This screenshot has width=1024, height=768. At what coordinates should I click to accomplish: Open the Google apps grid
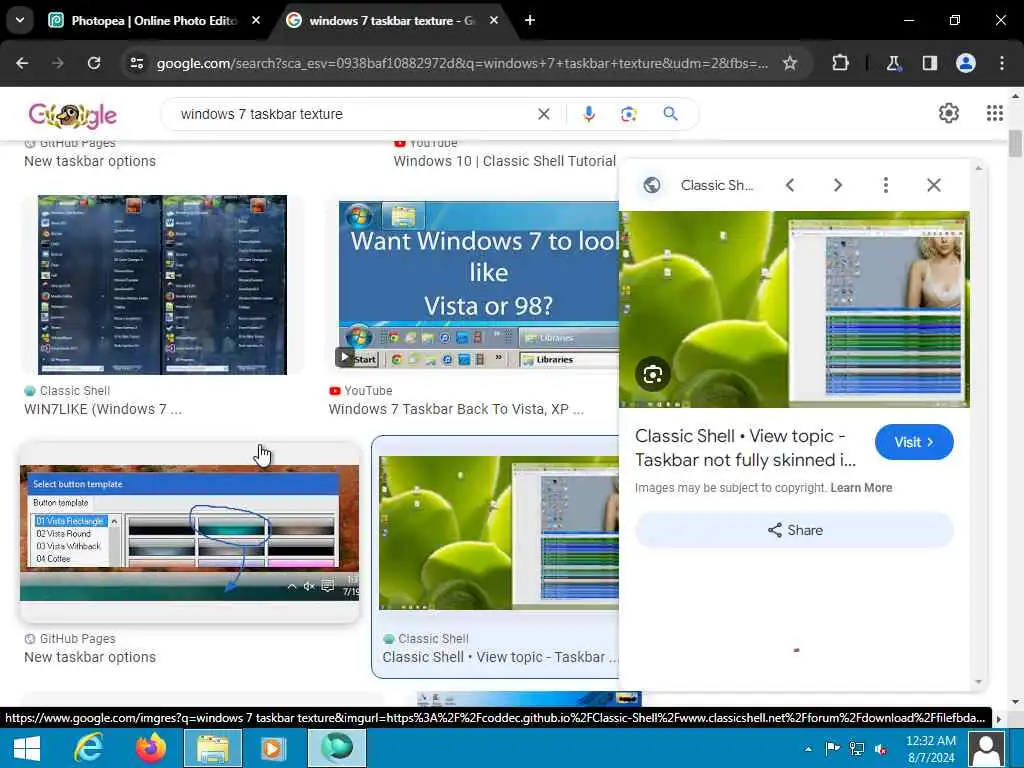tap(995, 114)
